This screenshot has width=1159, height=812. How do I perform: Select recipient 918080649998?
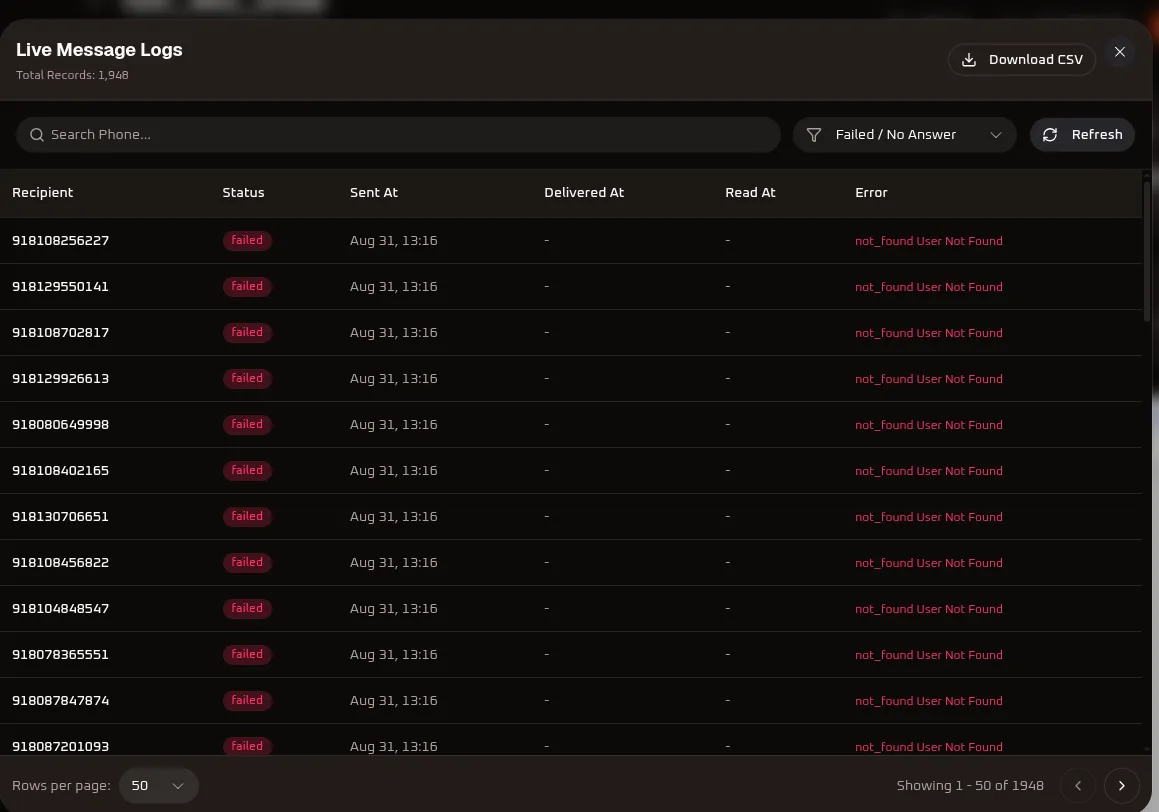(61, 425)
